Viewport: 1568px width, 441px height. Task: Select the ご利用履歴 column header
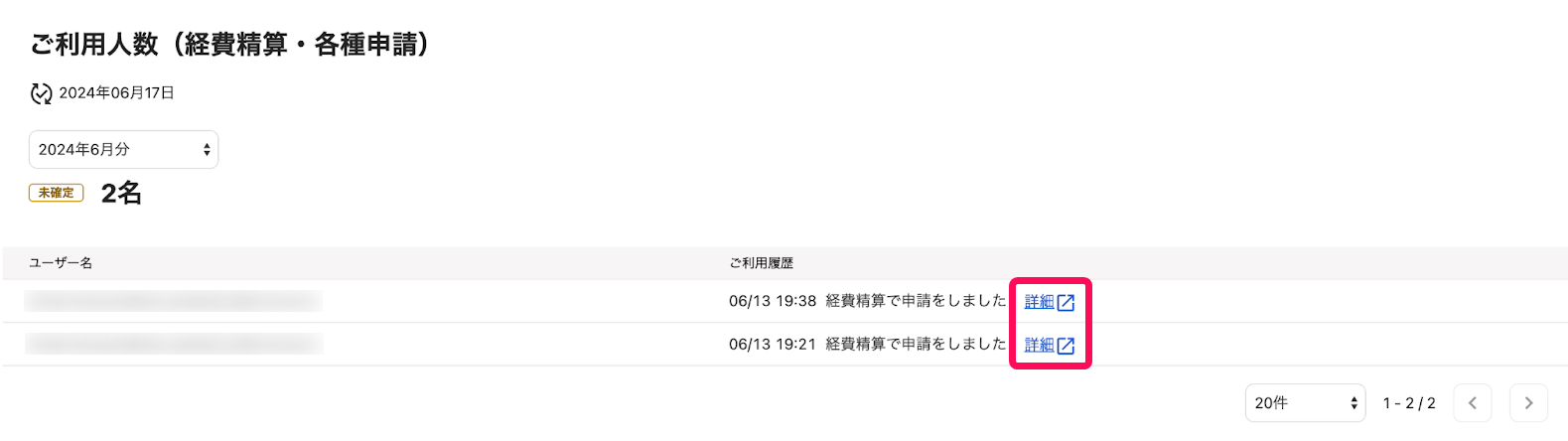click(762, 263)
